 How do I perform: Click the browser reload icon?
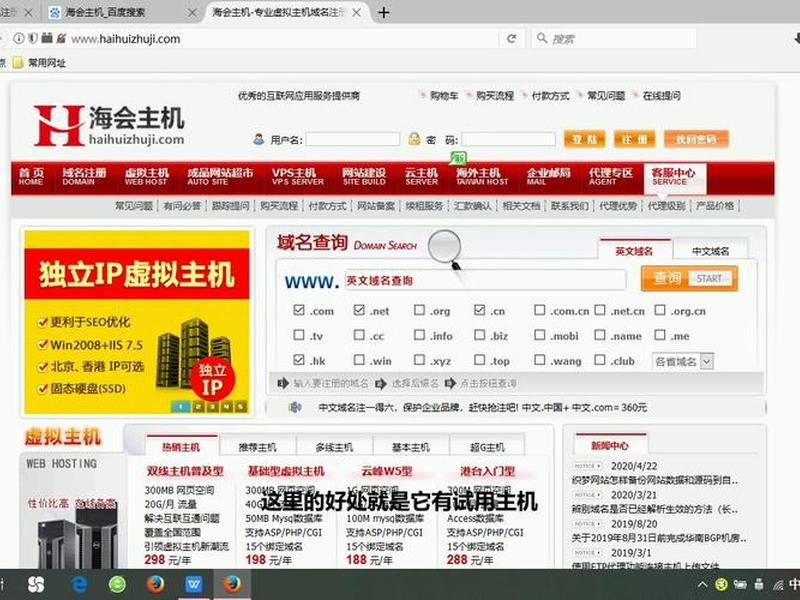(x=511, y=39)
